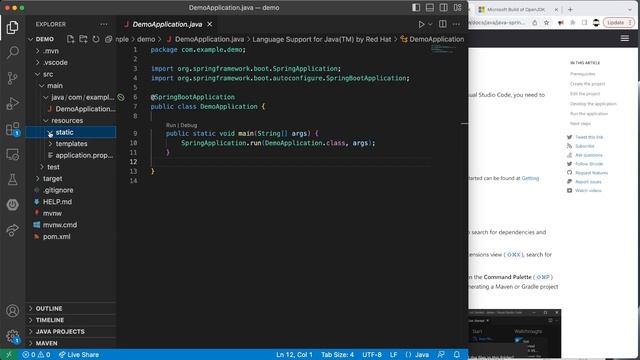The height and width of the screenshot is (360, 640).
Task: Click the New File icon in Explorer
Action: coord(71,39)
